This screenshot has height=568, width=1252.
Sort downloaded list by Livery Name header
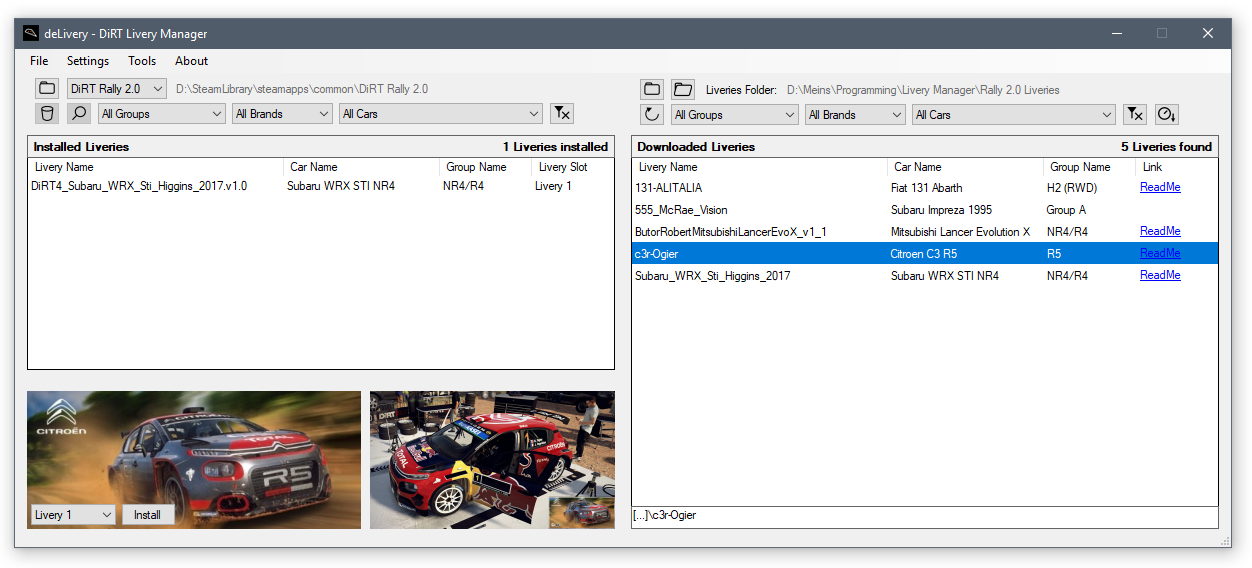tap(759, 167)
